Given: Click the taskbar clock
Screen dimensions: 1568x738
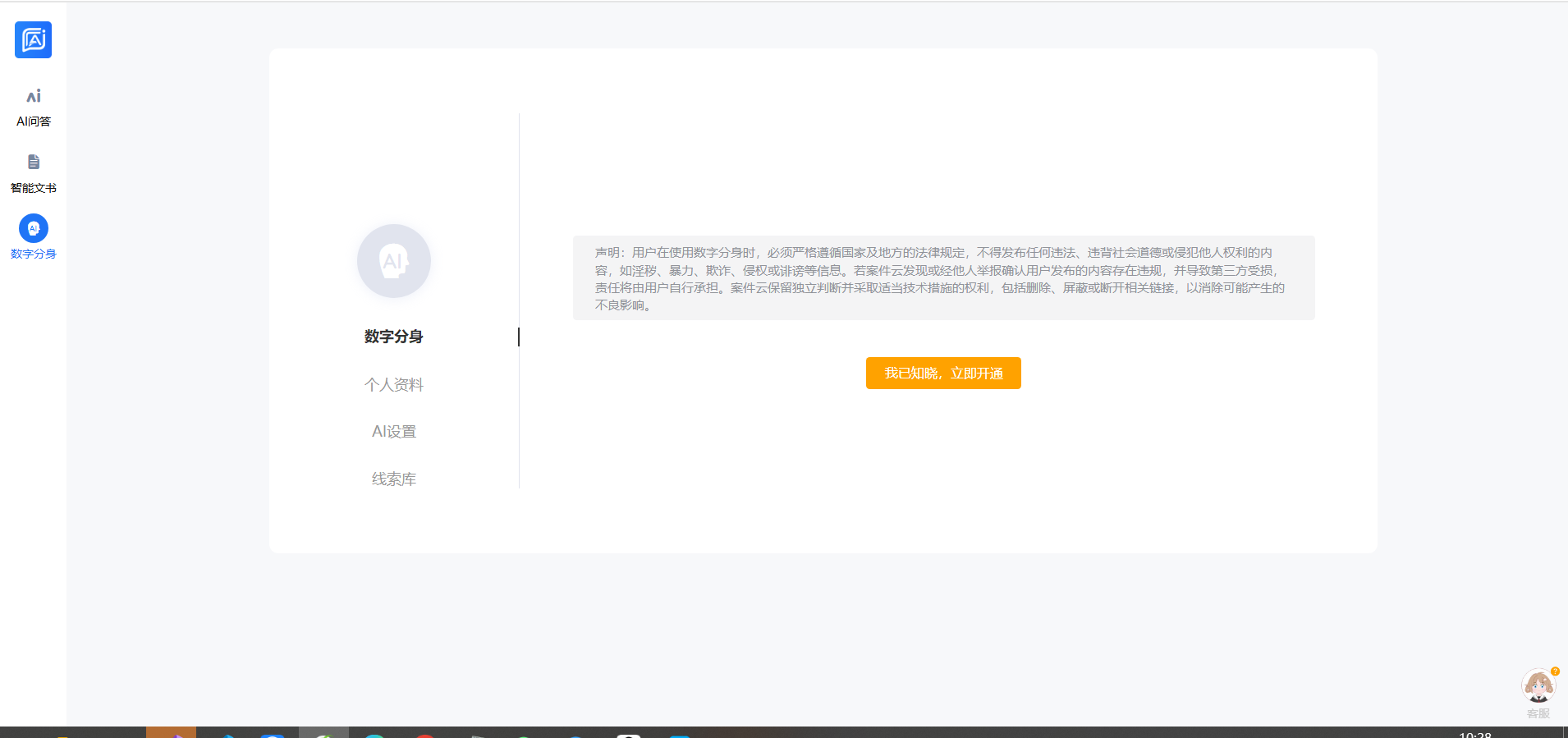Looking at the screenshot, I should (1474, 734).
